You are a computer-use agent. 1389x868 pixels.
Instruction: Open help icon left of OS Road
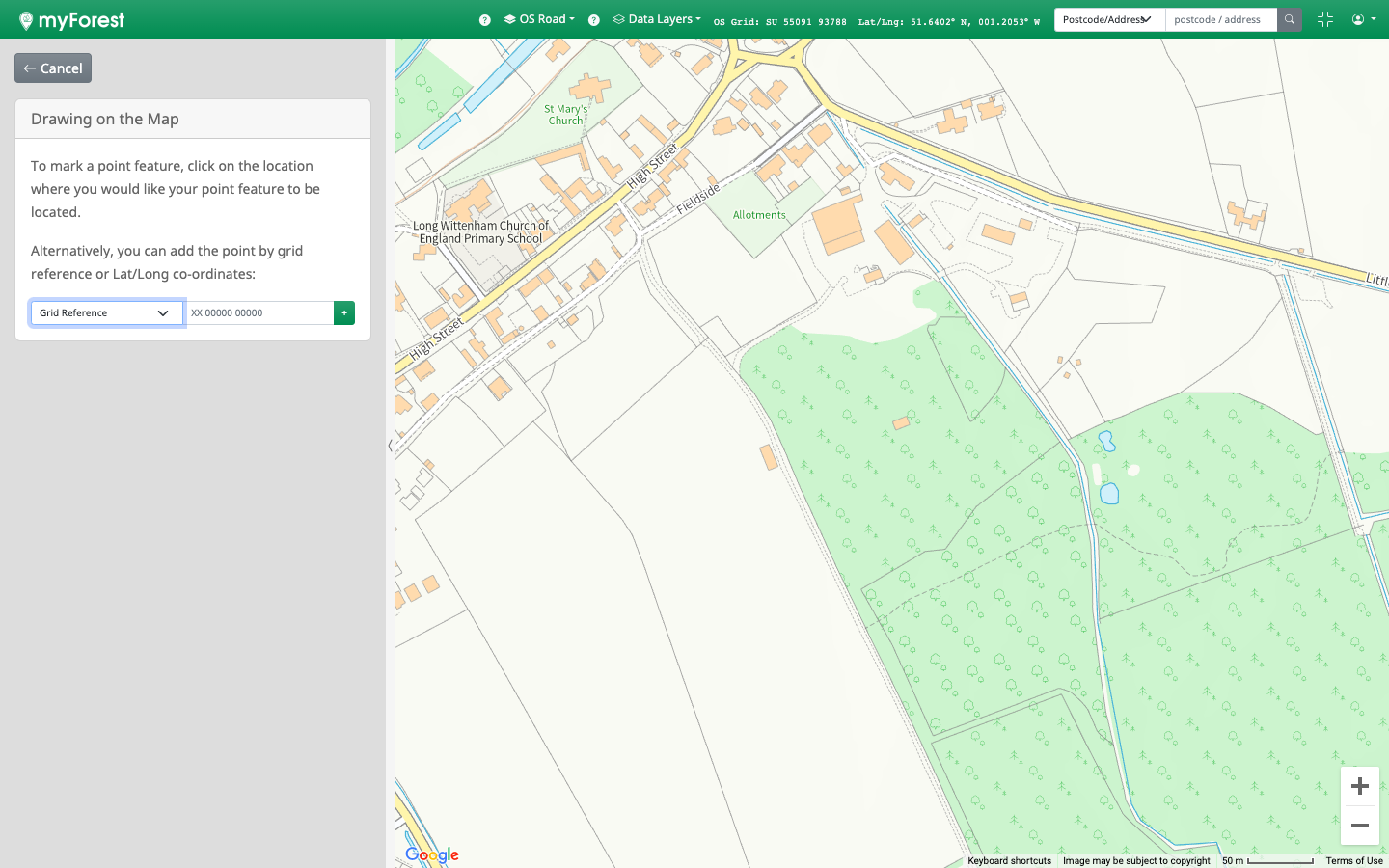(x=485, y=20)
